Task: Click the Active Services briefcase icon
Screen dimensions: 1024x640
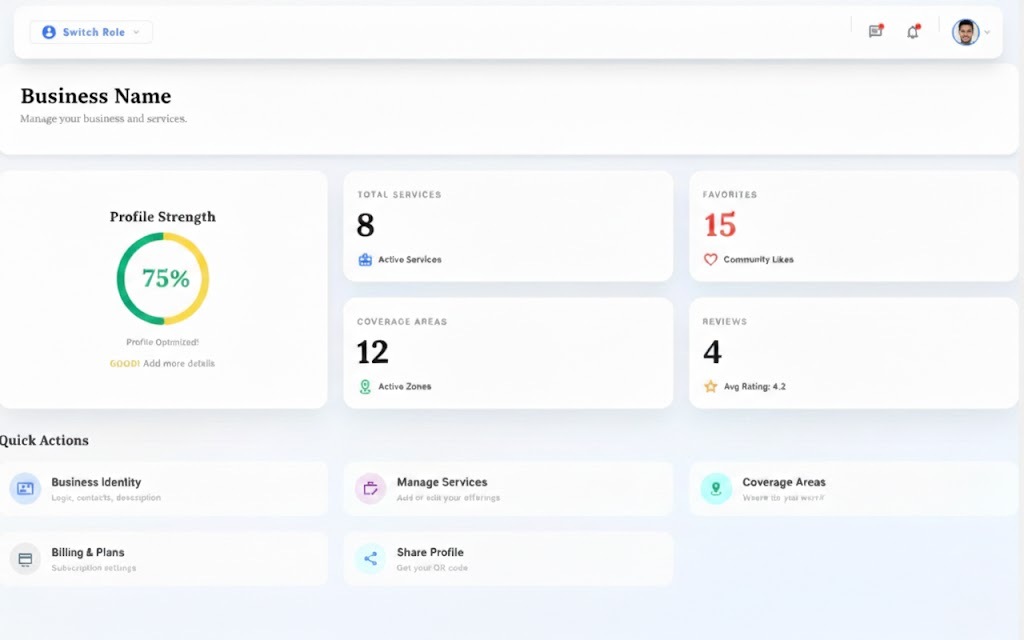Action: (x=365, y=259)
